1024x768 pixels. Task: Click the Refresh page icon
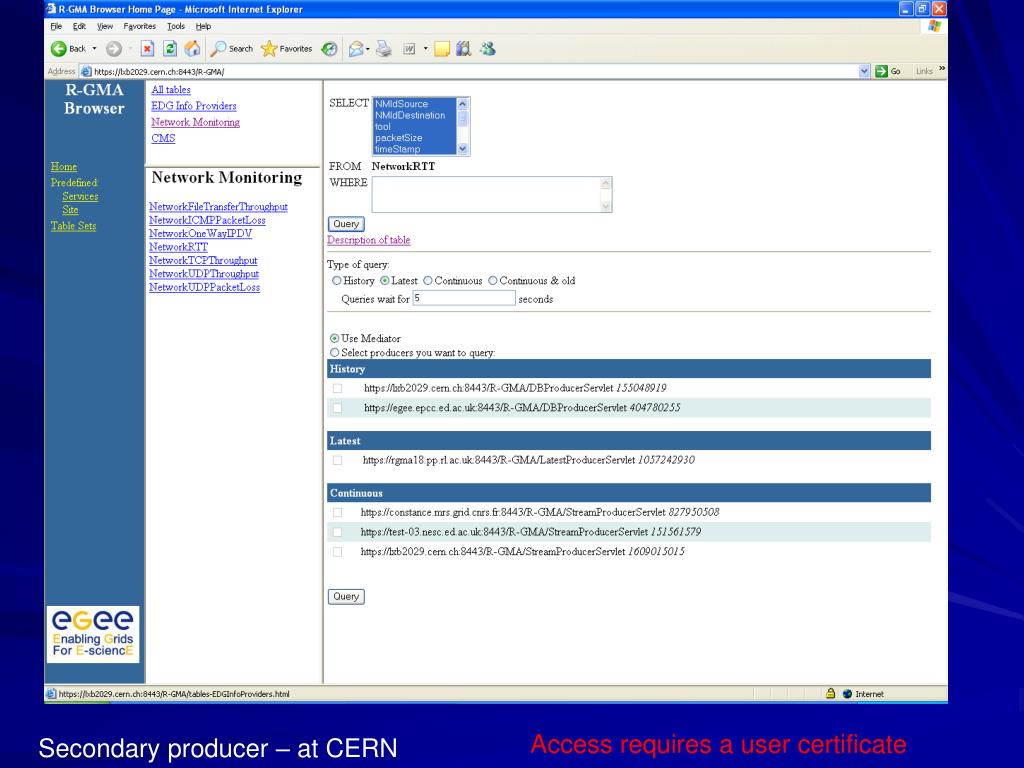tap(170, 49)
